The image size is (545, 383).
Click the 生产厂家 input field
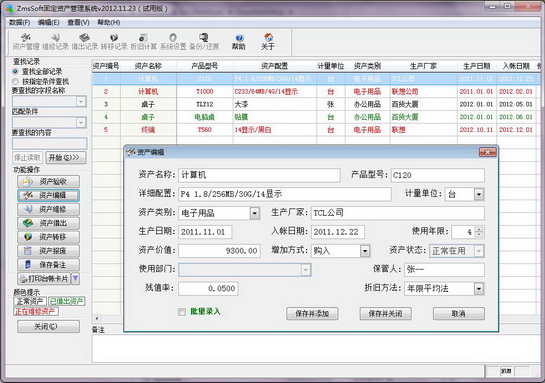pos(398,213)
